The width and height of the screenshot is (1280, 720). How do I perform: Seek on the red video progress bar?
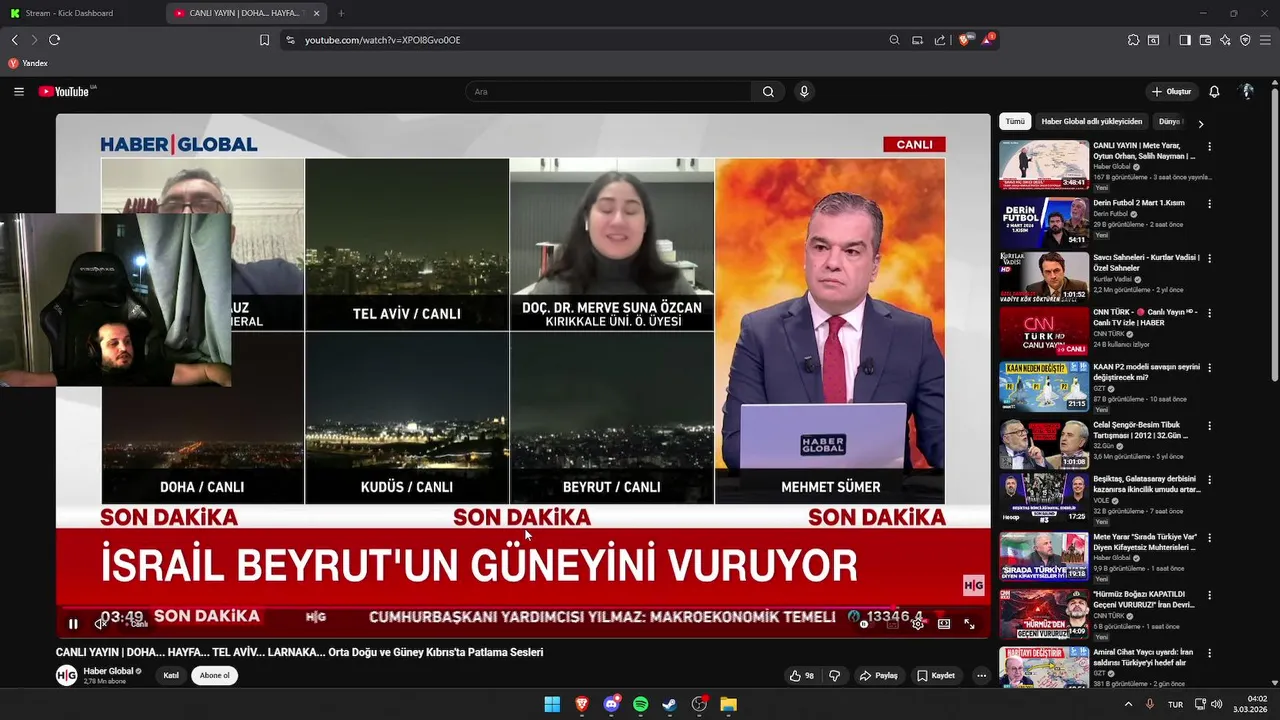[523, 607]
